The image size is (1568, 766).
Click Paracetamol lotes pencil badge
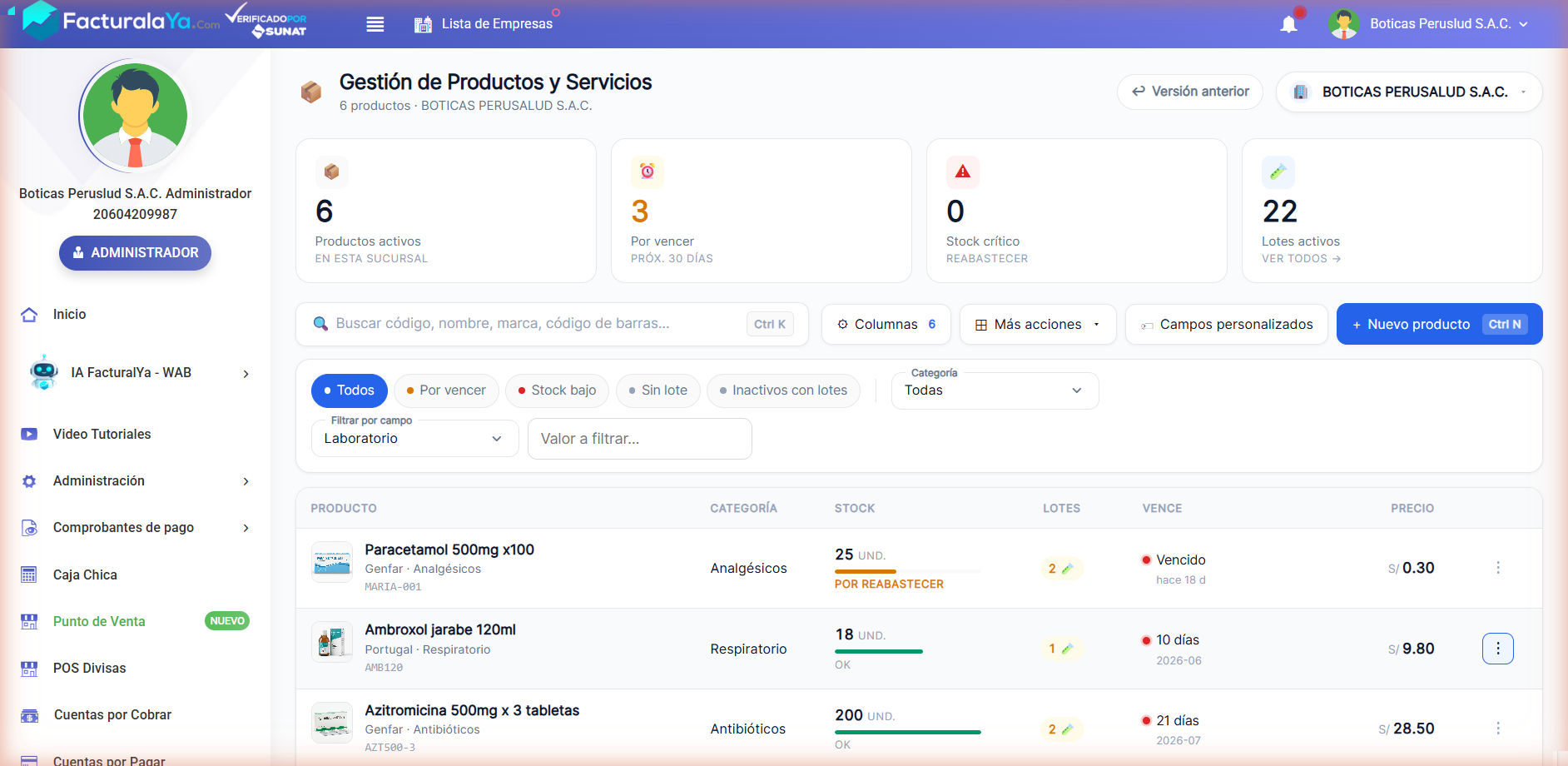[x=1061, y=569]
